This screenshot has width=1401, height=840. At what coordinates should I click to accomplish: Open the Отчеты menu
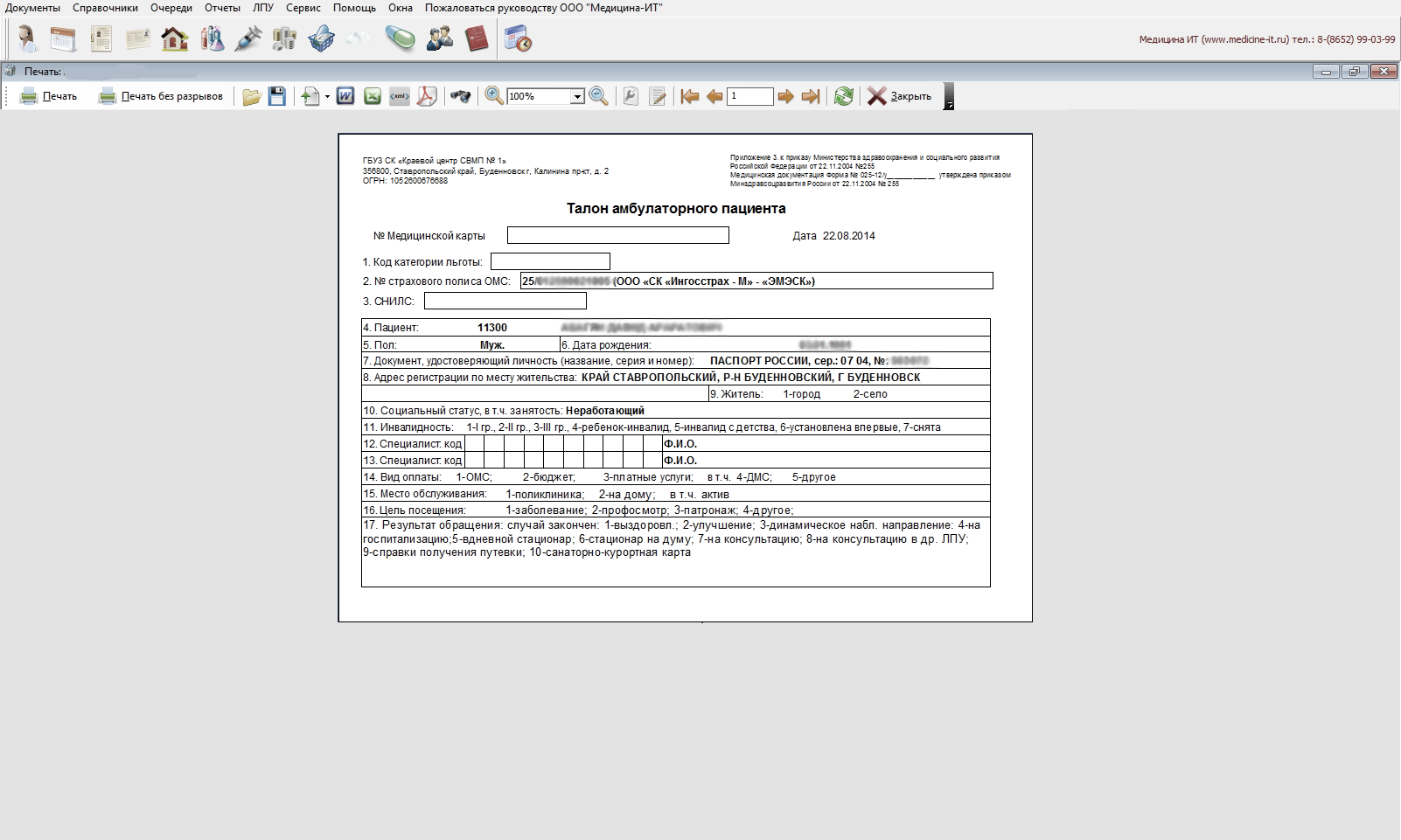222,8
